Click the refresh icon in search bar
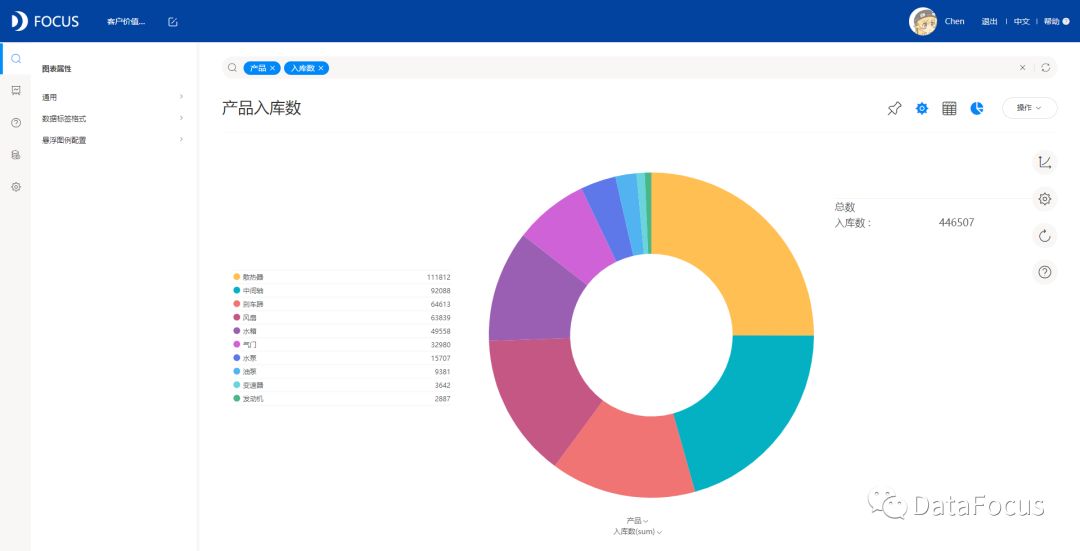Screen dimensions: 1080x551 (x=1046, y=67)
